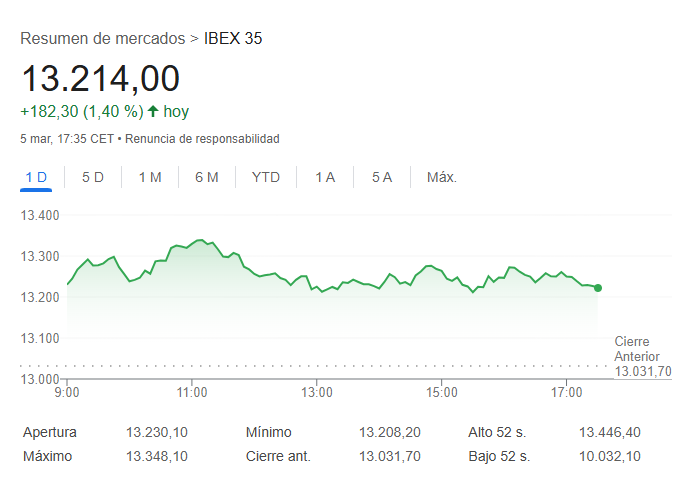Show the 6 M chart view
The height and width of the screenshot is (478, 690).
click(x=207, y=177)
